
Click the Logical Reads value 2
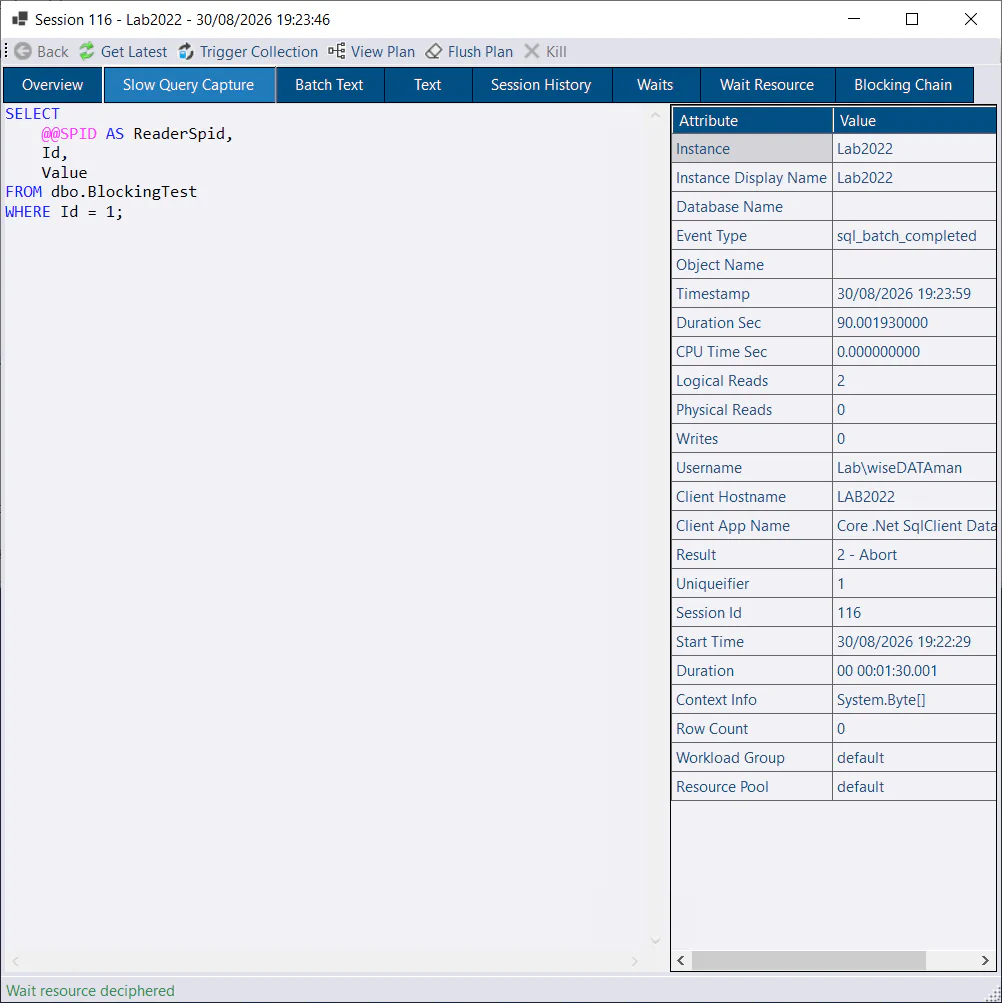(914, 381)
